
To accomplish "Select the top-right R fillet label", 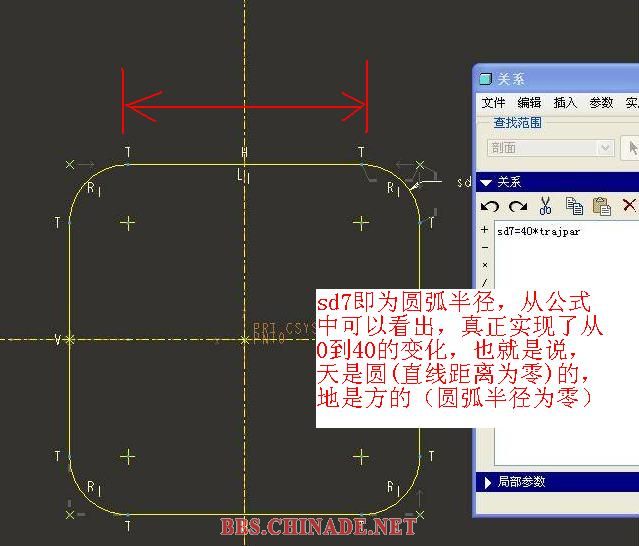I will 393,189.
